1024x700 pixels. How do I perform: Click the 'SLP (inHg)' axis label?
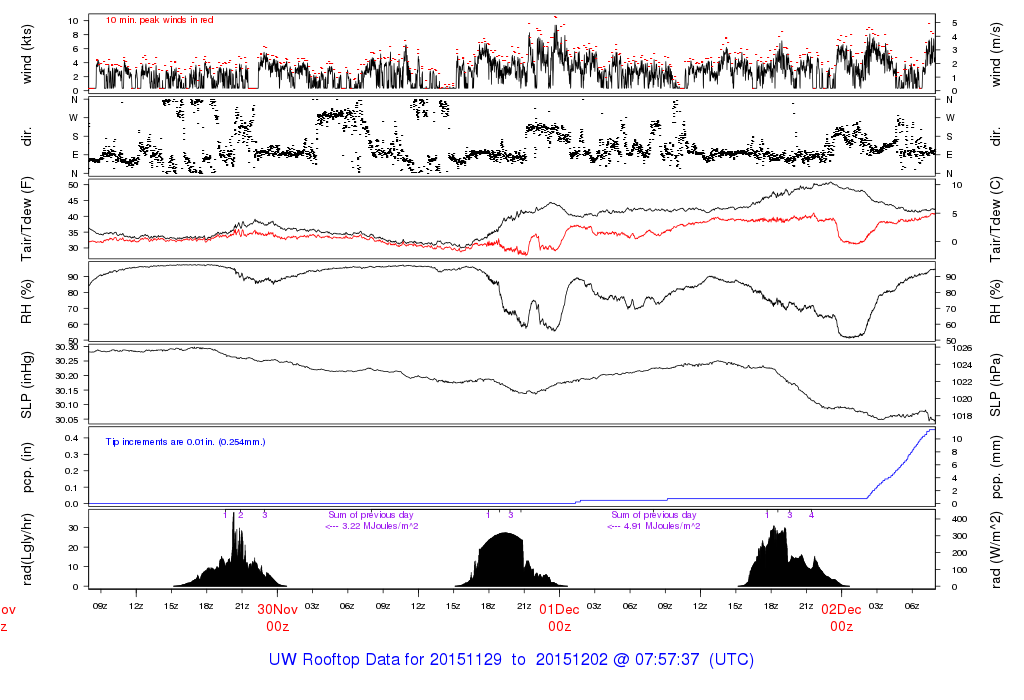27,385
